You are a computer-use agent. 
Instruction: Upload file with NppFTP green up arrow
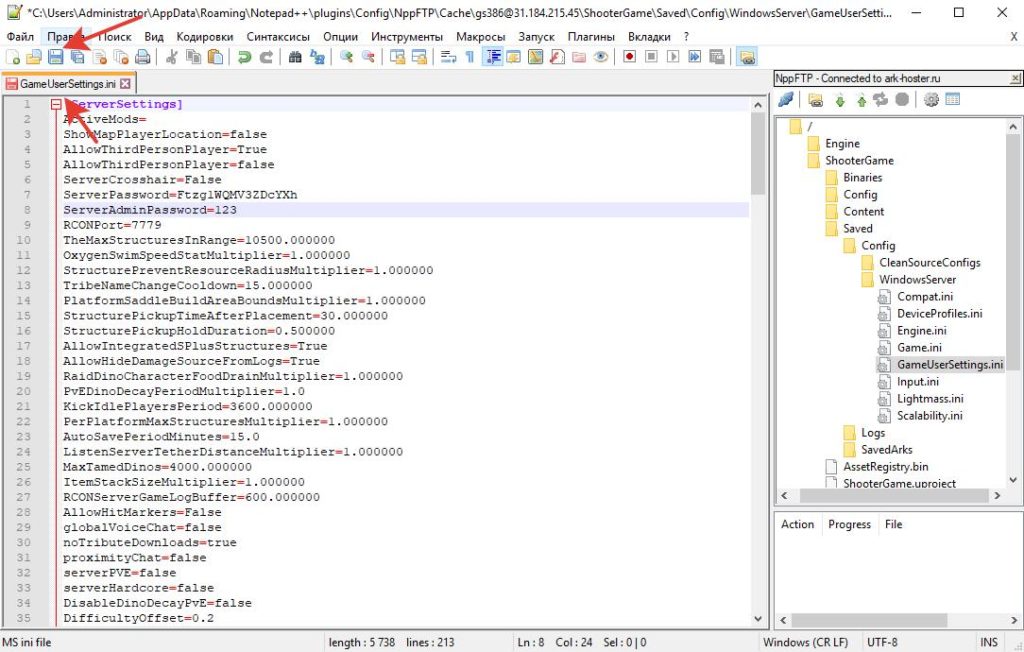[861, 100]
